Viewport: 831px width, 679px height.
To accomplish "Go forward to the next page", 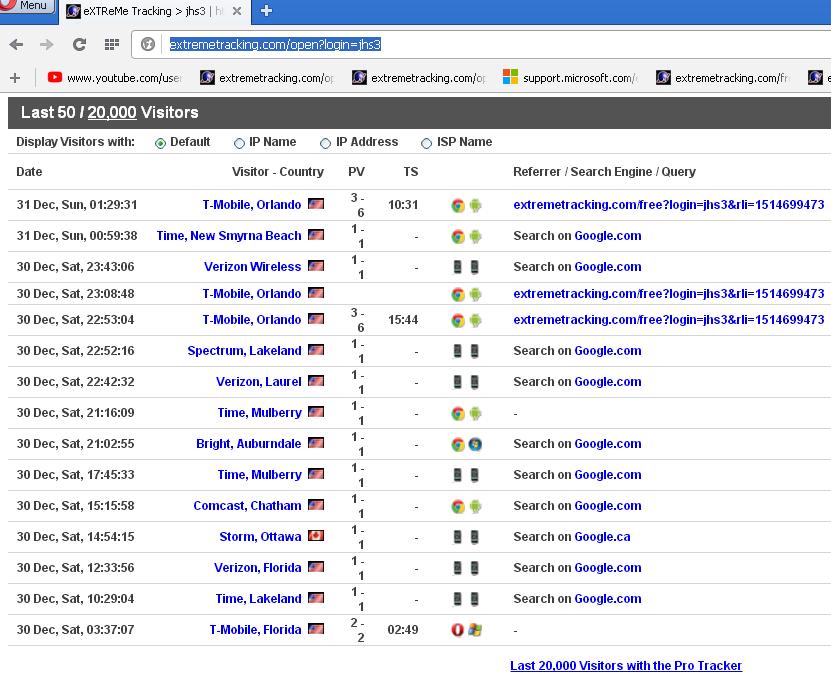I will [x=47, y=45].
